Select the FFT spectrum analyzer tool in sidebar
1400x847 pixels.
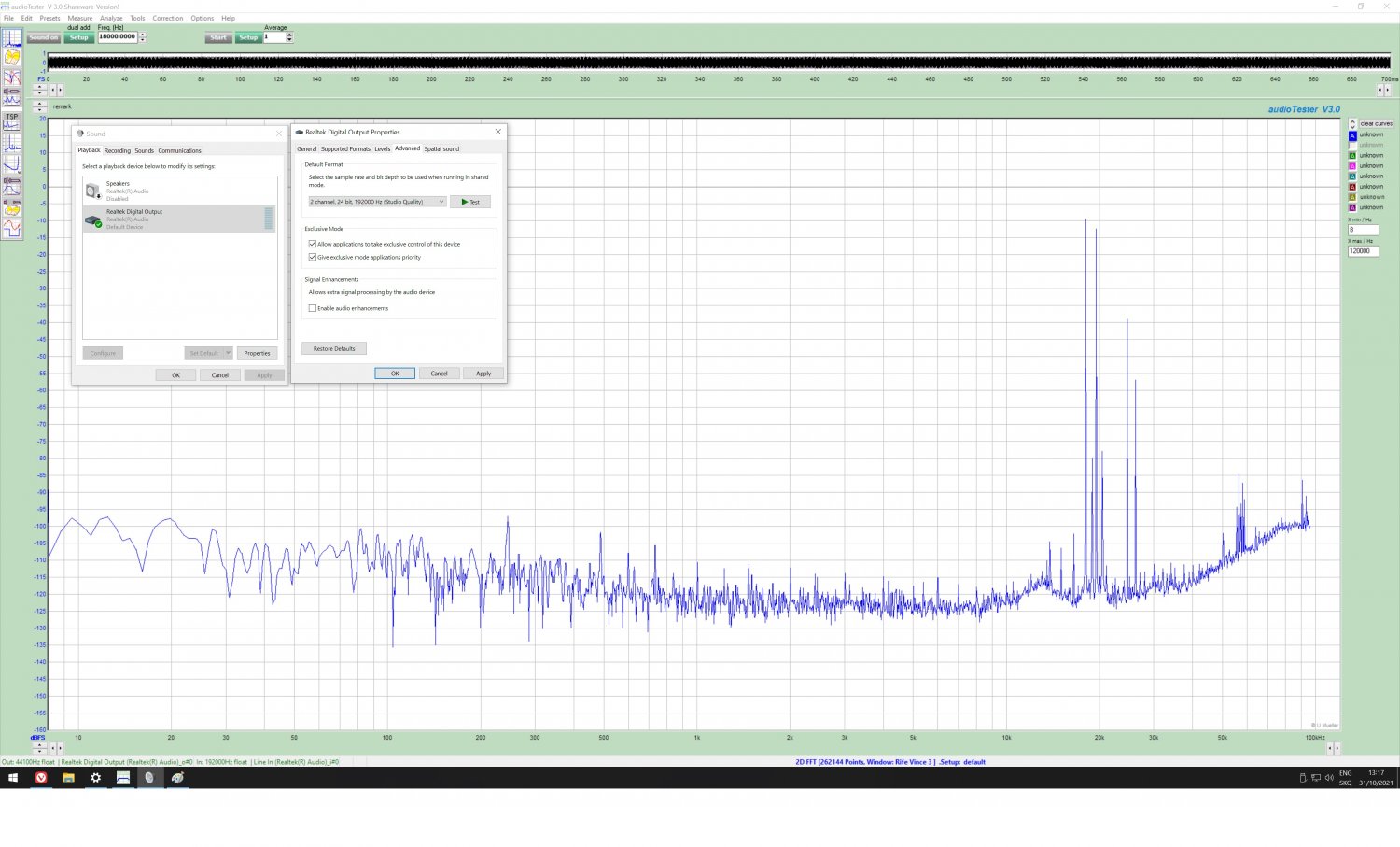(12, 37)
